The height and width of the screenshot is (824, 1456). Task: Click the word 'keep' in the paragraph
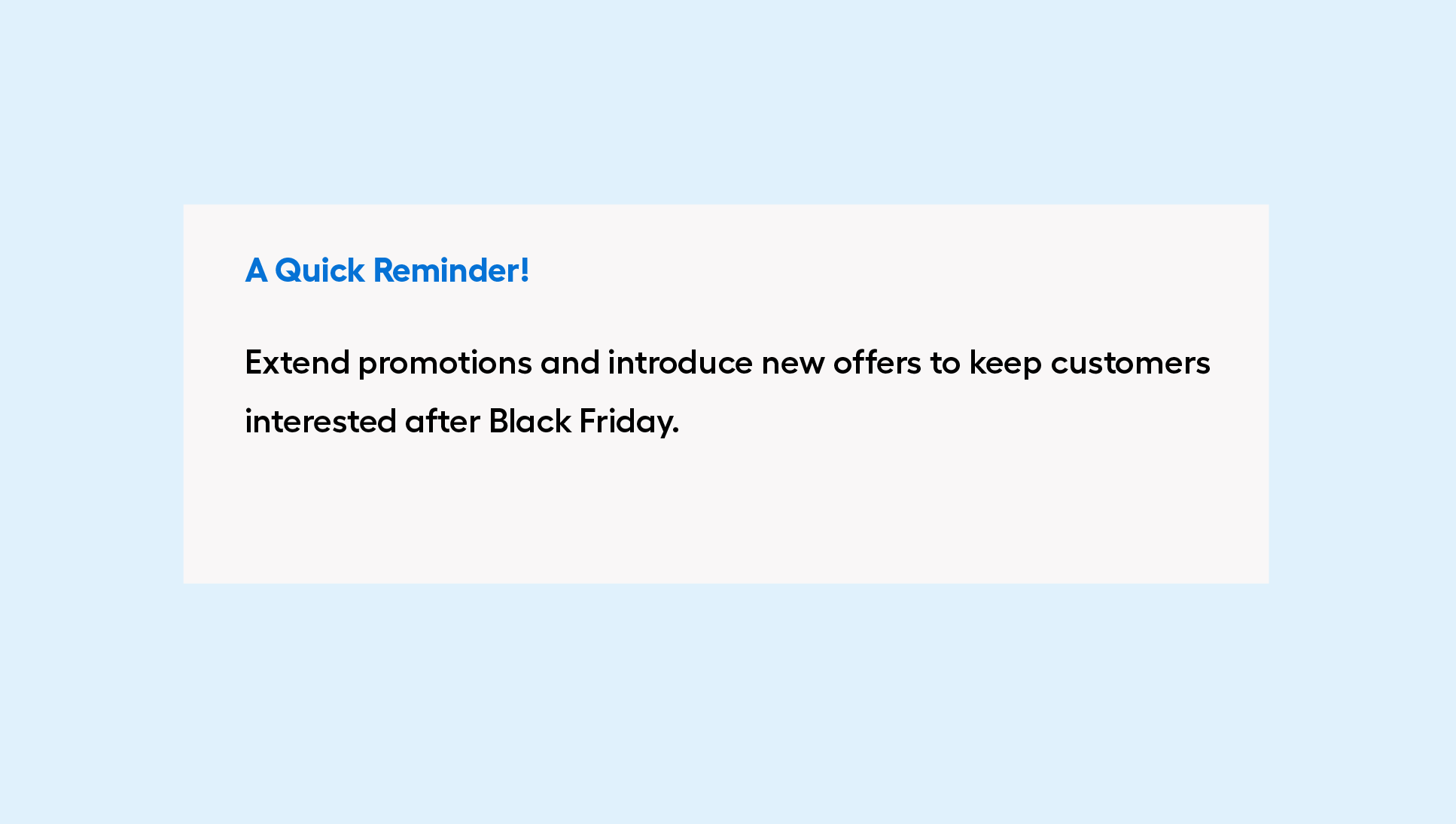click(x=1005, y=365)
